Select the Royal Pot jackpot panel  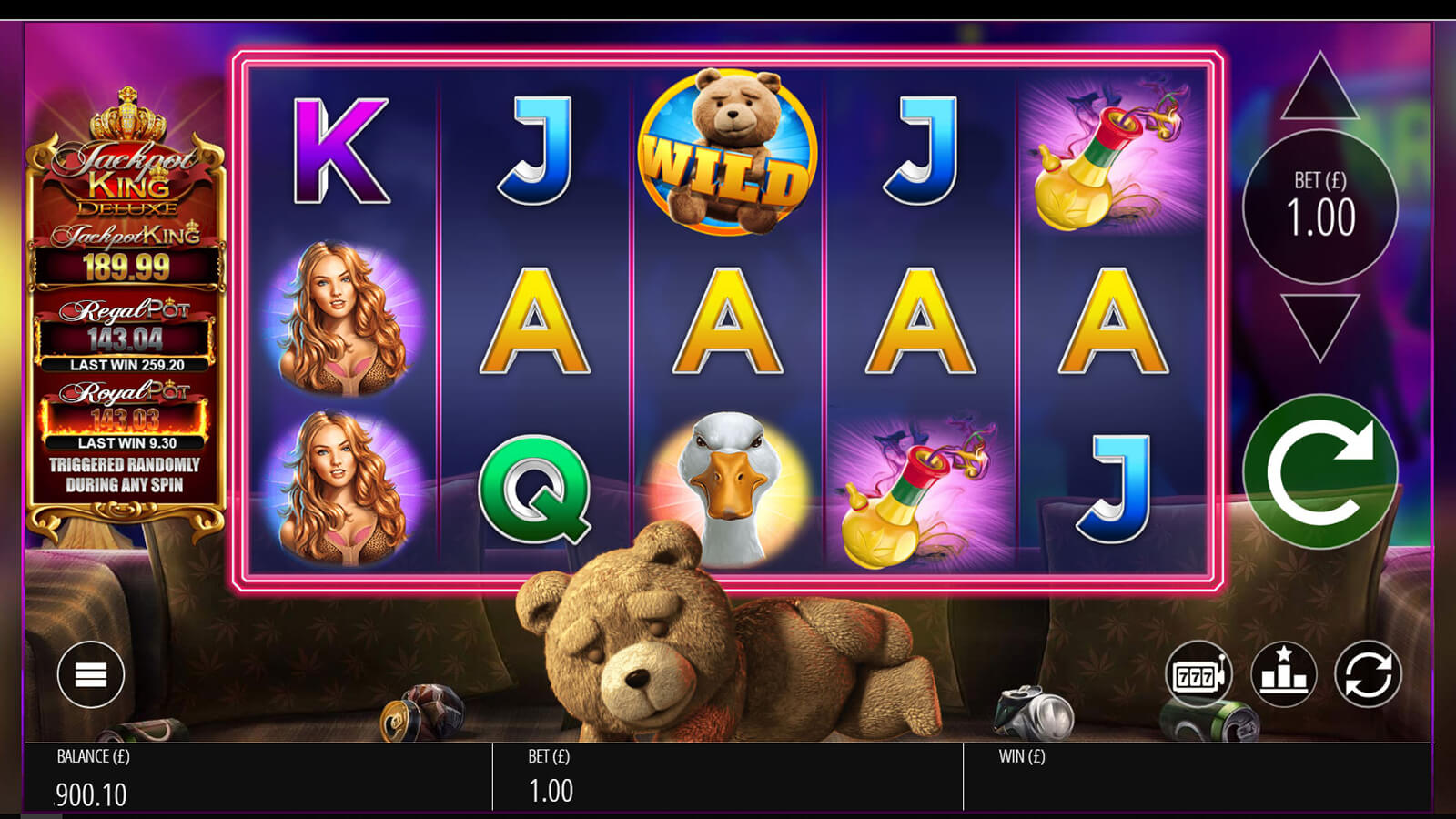126,414
